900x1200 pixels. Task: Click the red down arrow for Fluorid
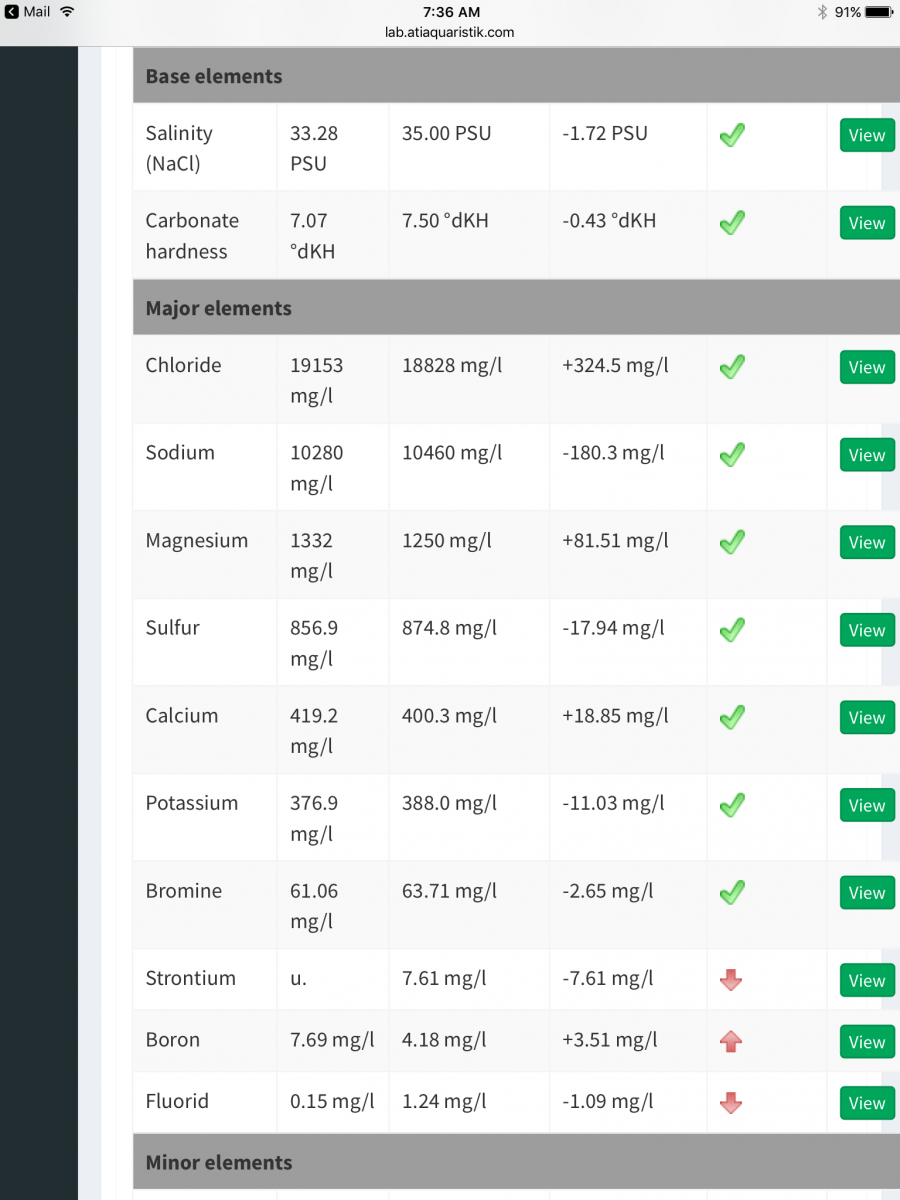pyautogui.click(x=731, y=1103)
